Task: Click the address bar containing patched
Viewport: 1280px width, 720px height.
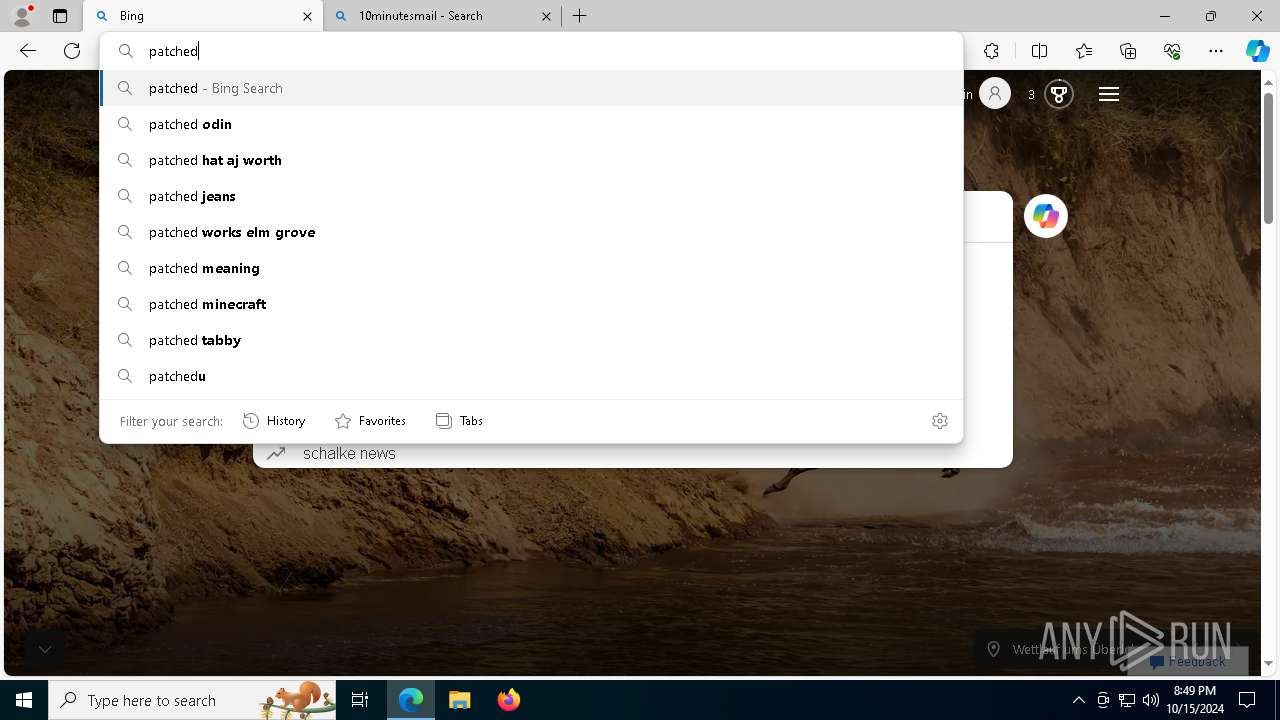Action: click(x=531, y=51)
